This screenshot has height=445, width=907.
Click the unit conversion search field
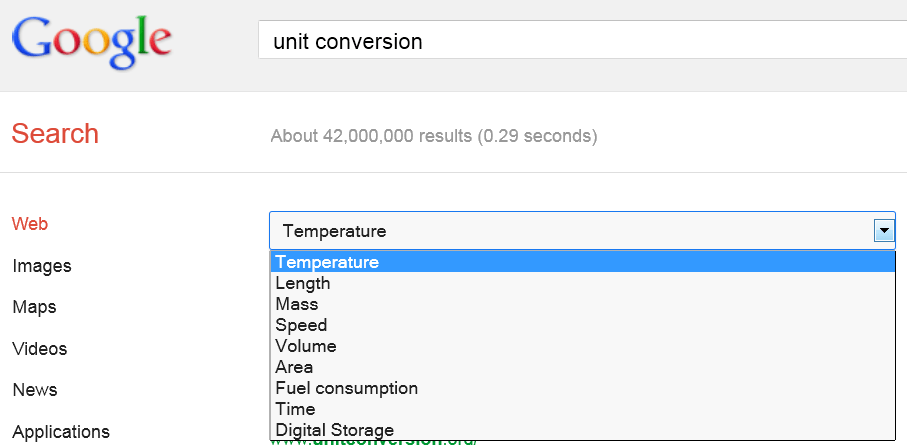580,42
